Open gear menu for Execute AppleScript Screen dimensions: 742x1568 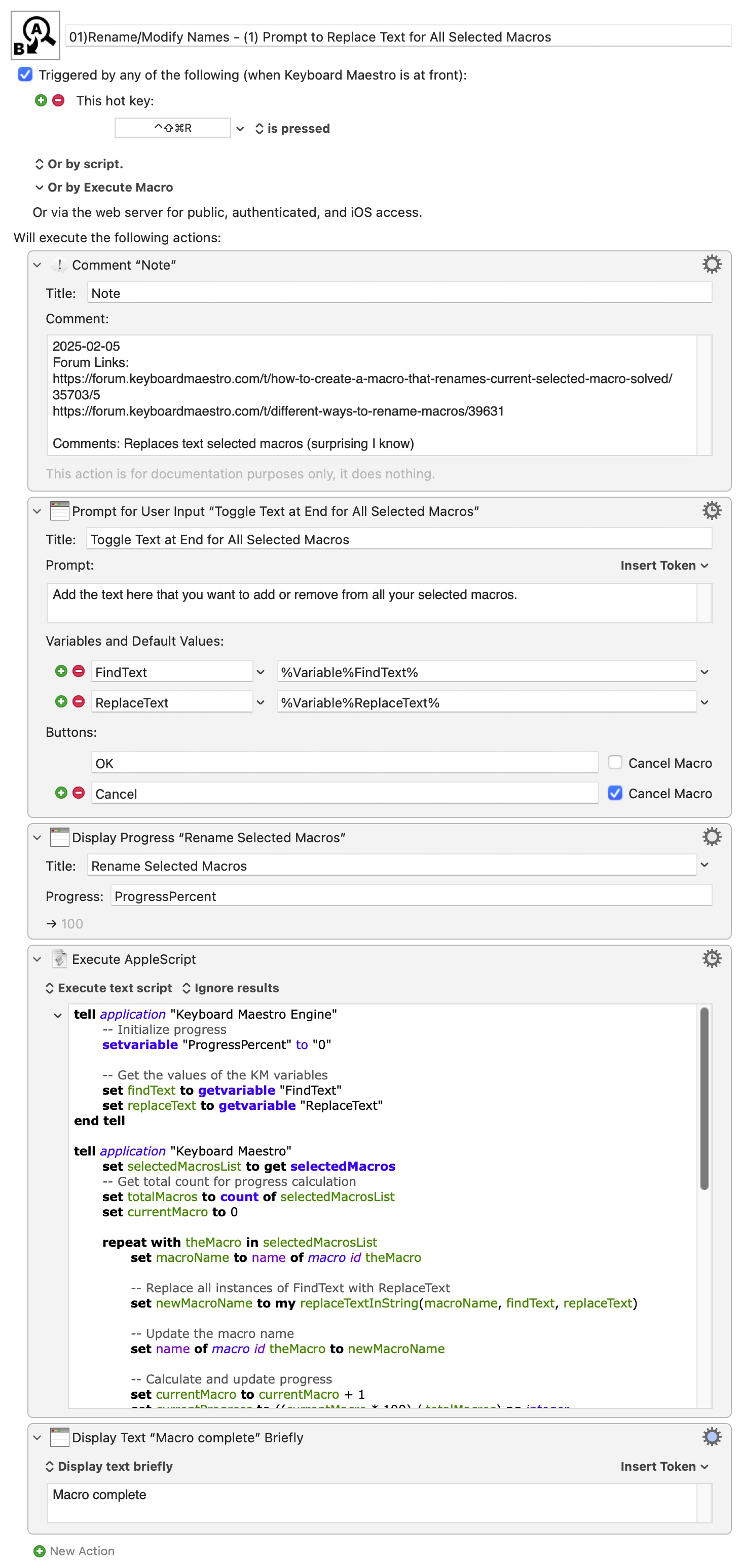click(x=712, y=958)
